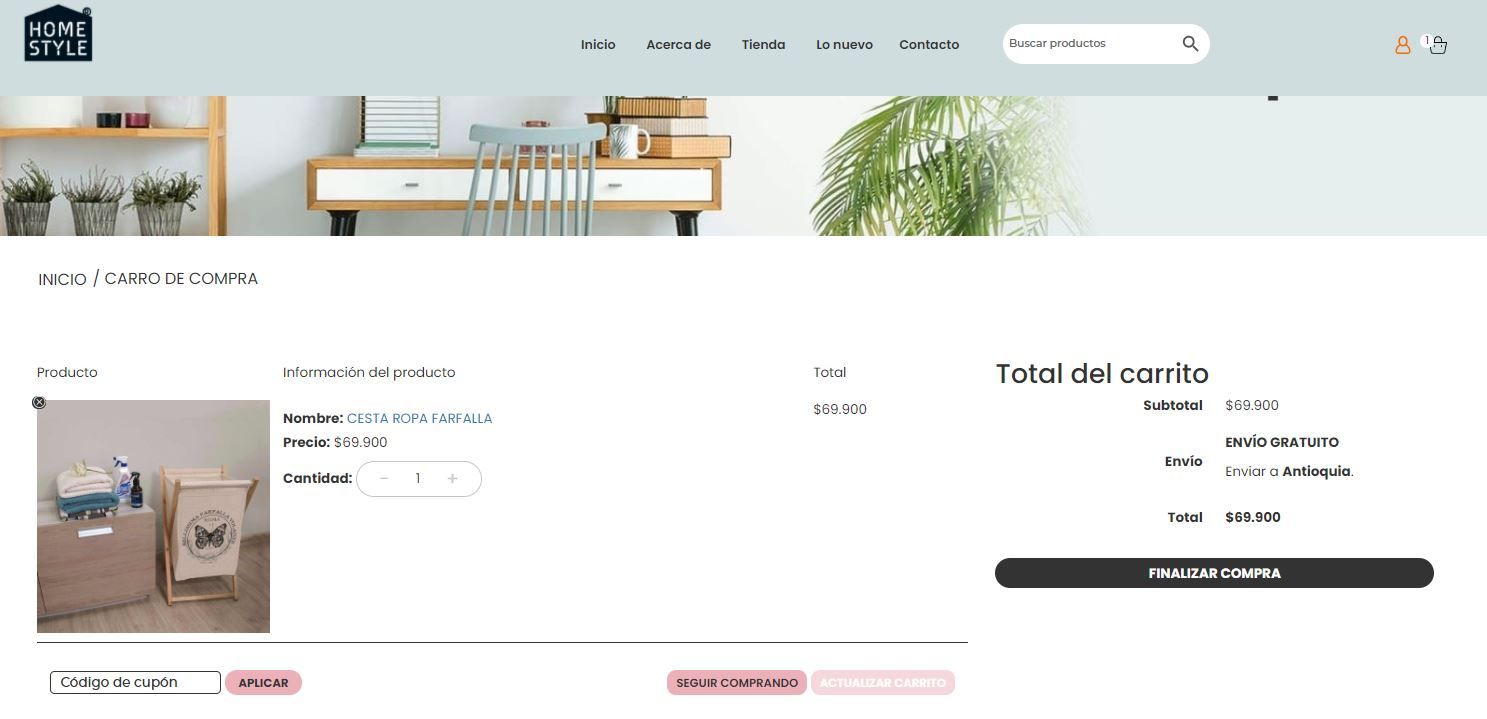Click the Código de cupón input field
This screenshot has height=719, width=1487.
coord(135,683)
